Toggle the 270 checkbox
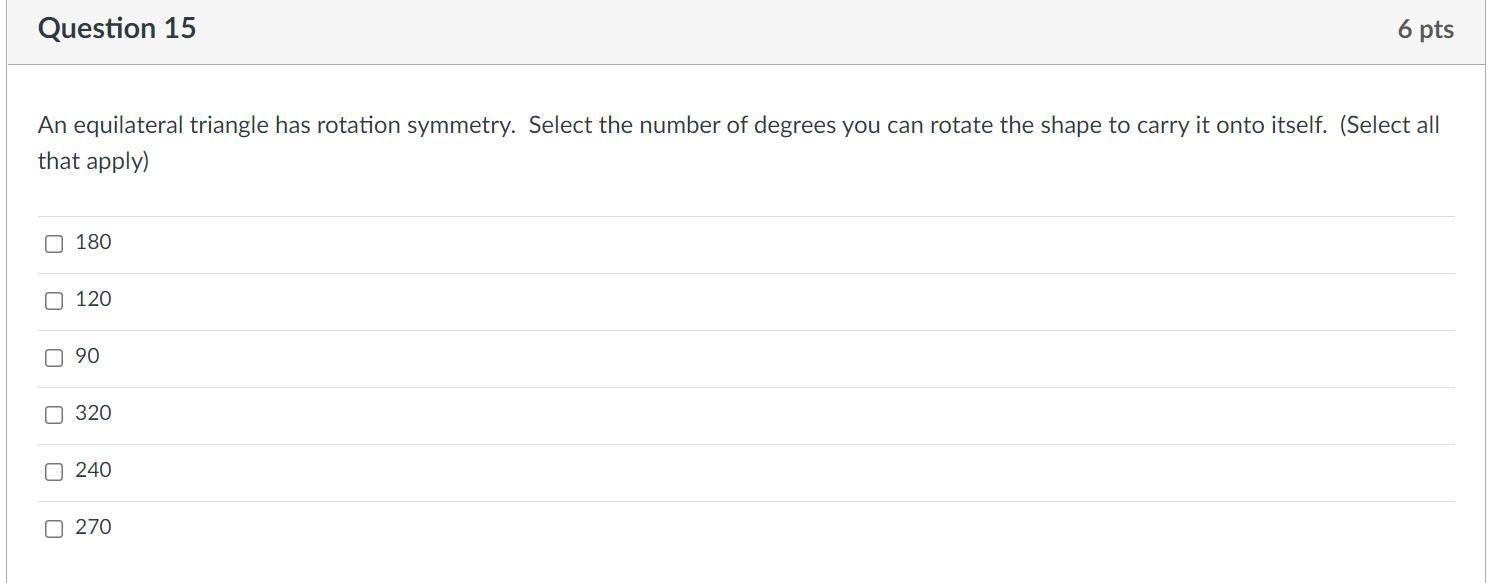The image size is (1488, 583). (x=54, y=528)
